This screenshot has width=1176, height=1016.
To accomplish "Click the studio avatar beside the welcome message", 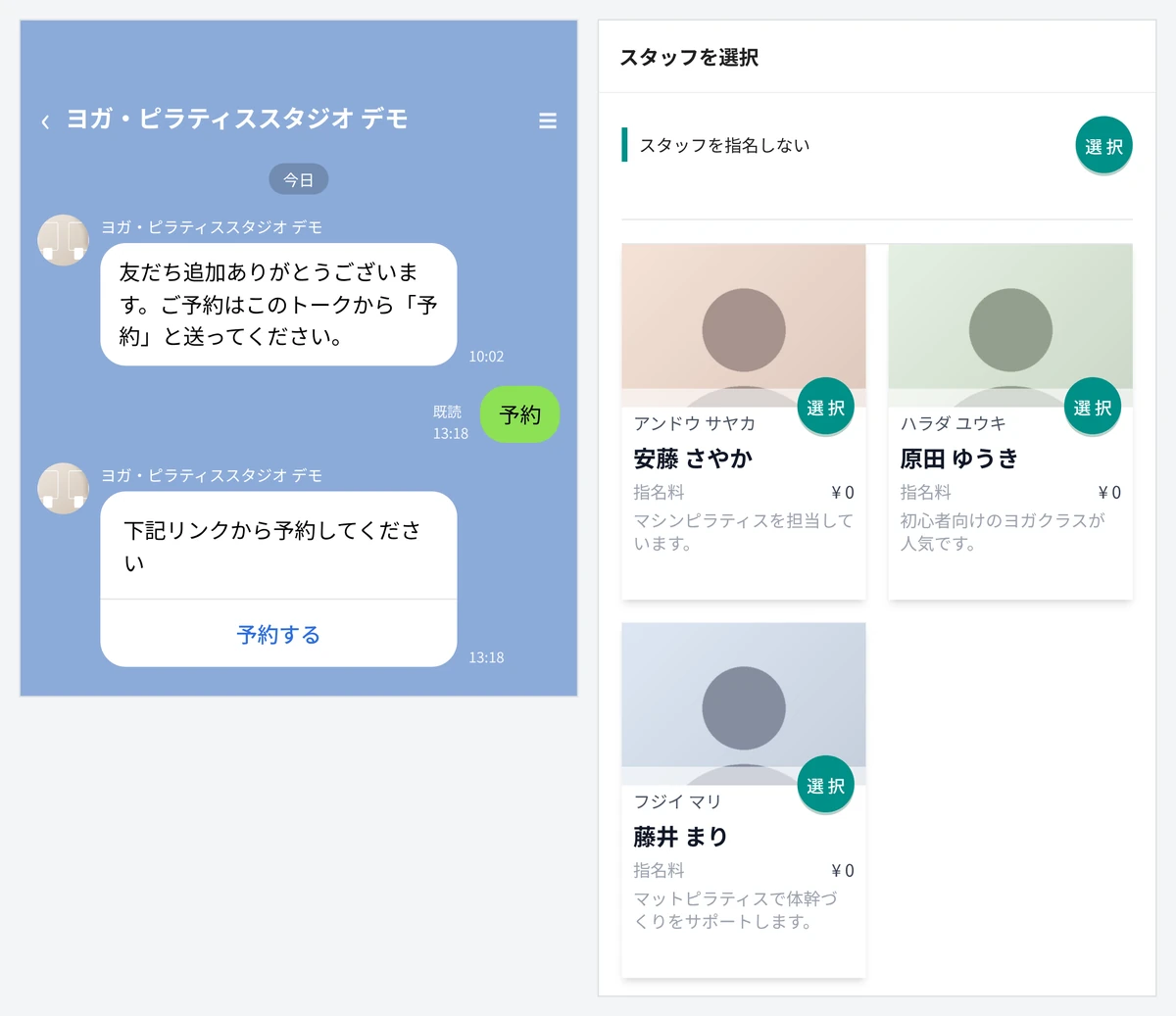I will click(x=63, y=240).
